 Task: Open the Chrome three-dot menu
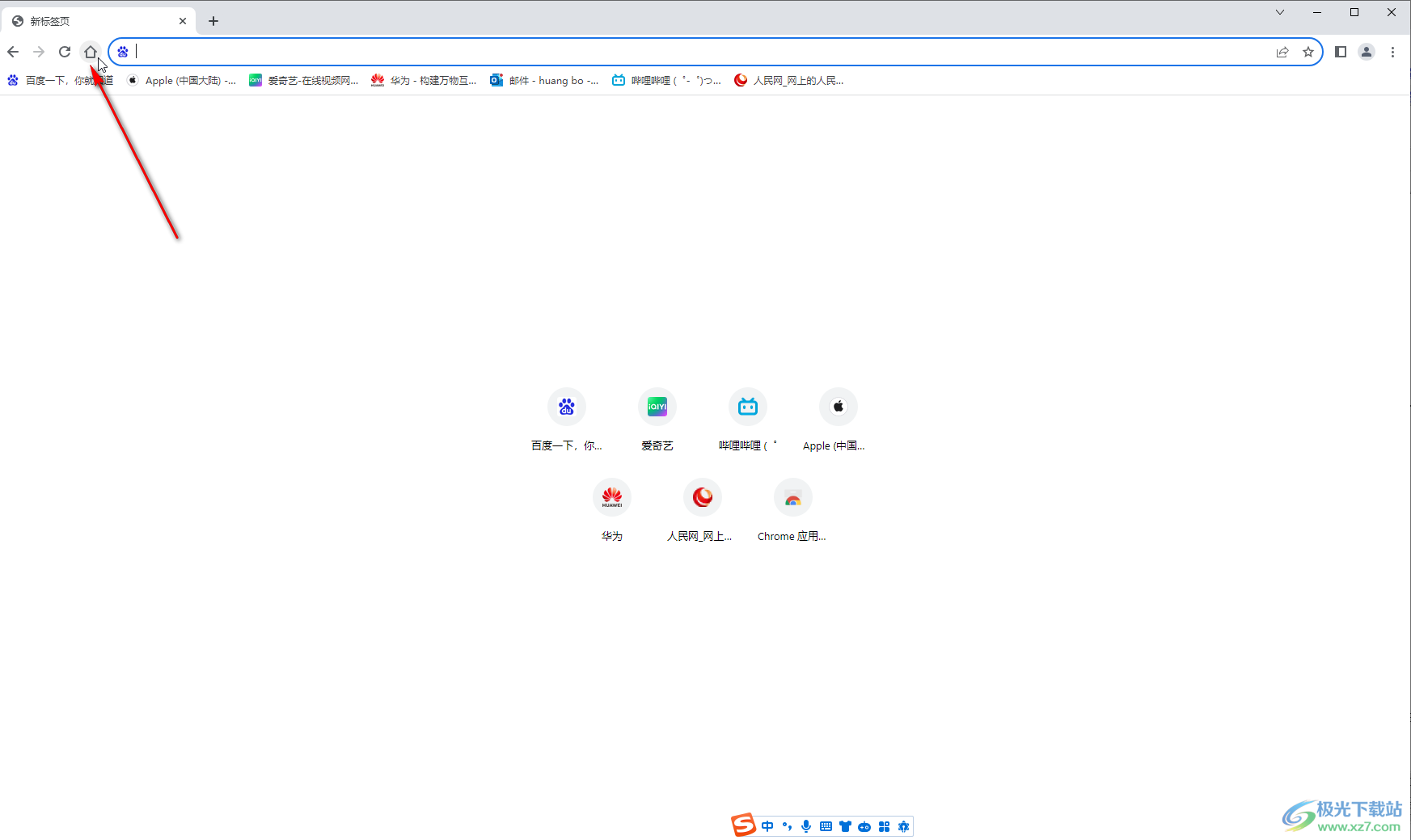[x=1392, y=52]
